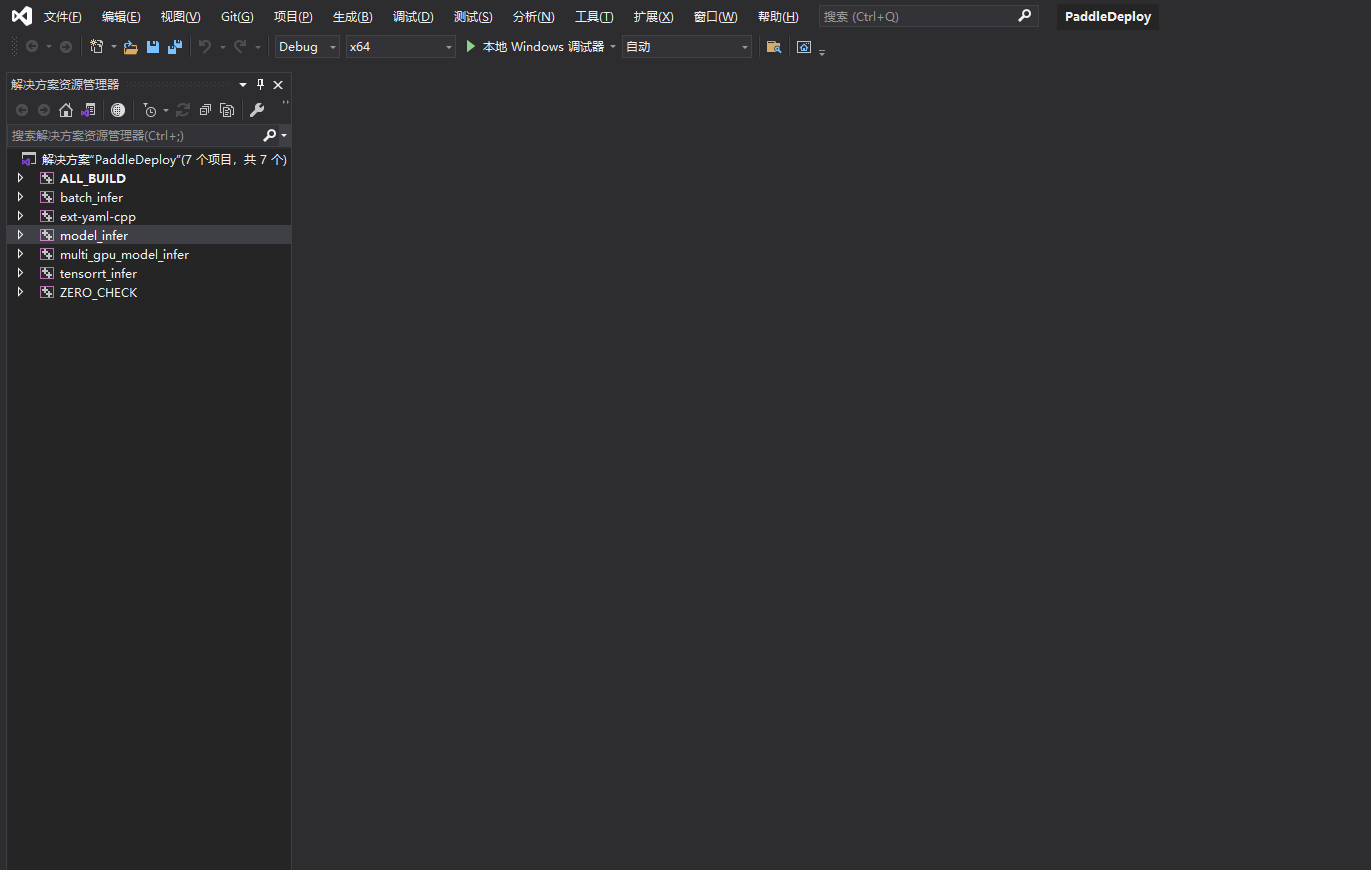Start the 本地 Windows 调试器 debugger
This screenshot has height=870, width=1371.
tap(535, 47)
